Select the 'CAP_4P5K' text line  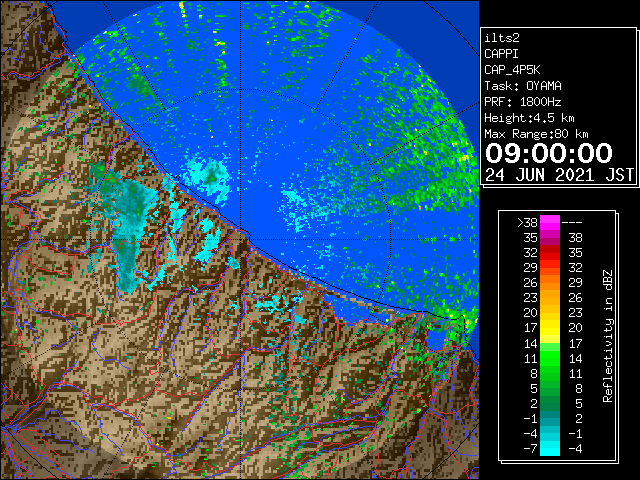512,70
